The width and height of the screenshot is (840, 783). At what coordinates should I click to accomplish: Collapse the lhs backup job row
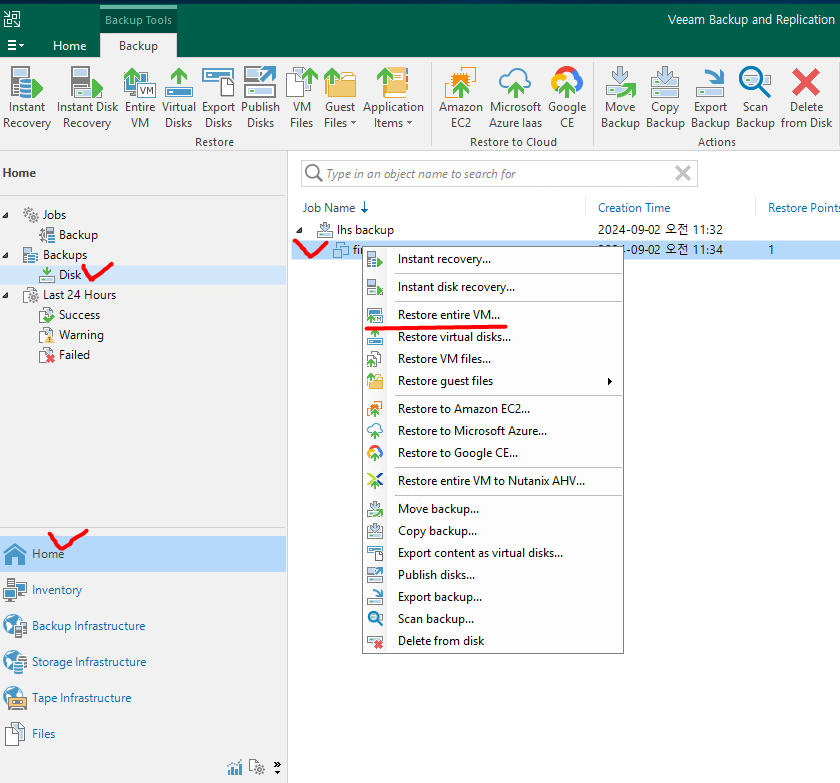tap(299, 230)
